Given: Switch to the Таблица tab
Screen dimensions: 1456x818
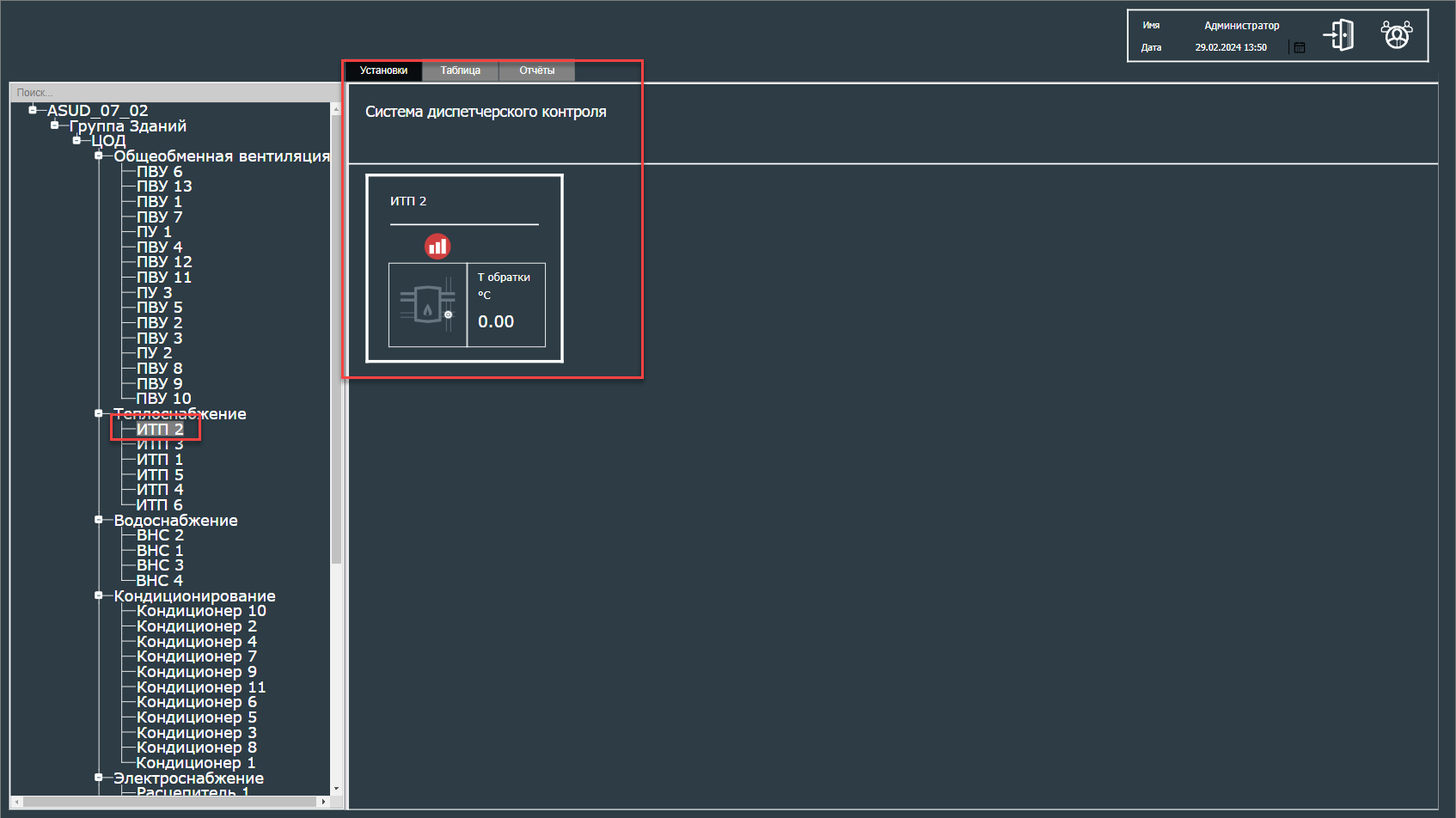Looking at the screenshot, I should click(x=460, y=70).
